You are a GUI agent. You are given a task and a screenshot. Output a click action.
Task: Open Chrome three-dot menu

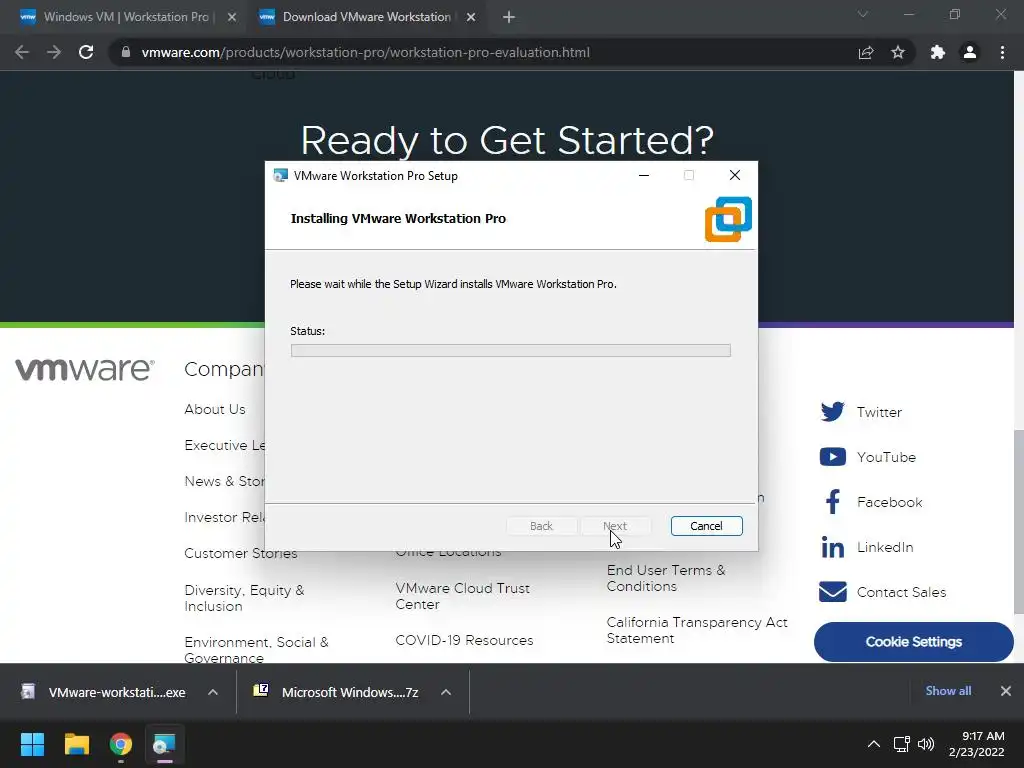(1002, 52)
